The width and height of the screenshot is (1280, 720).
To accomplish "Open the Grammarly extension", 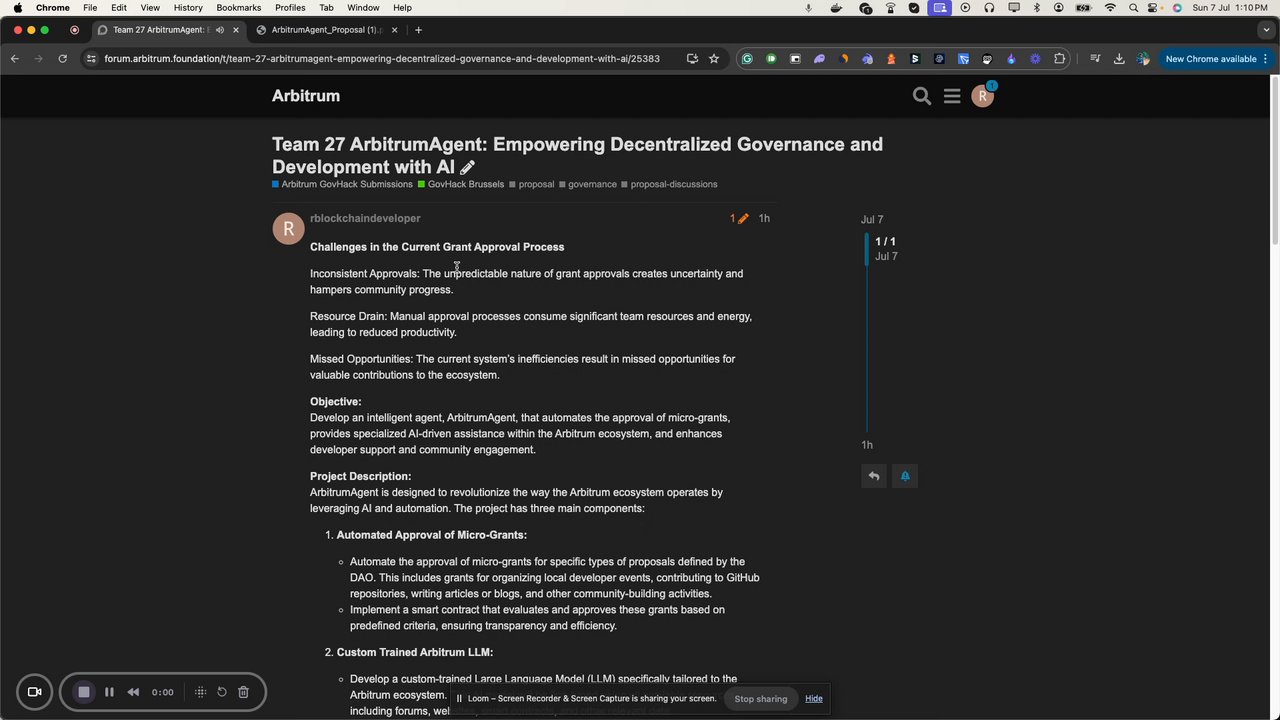I will point(747,59).
